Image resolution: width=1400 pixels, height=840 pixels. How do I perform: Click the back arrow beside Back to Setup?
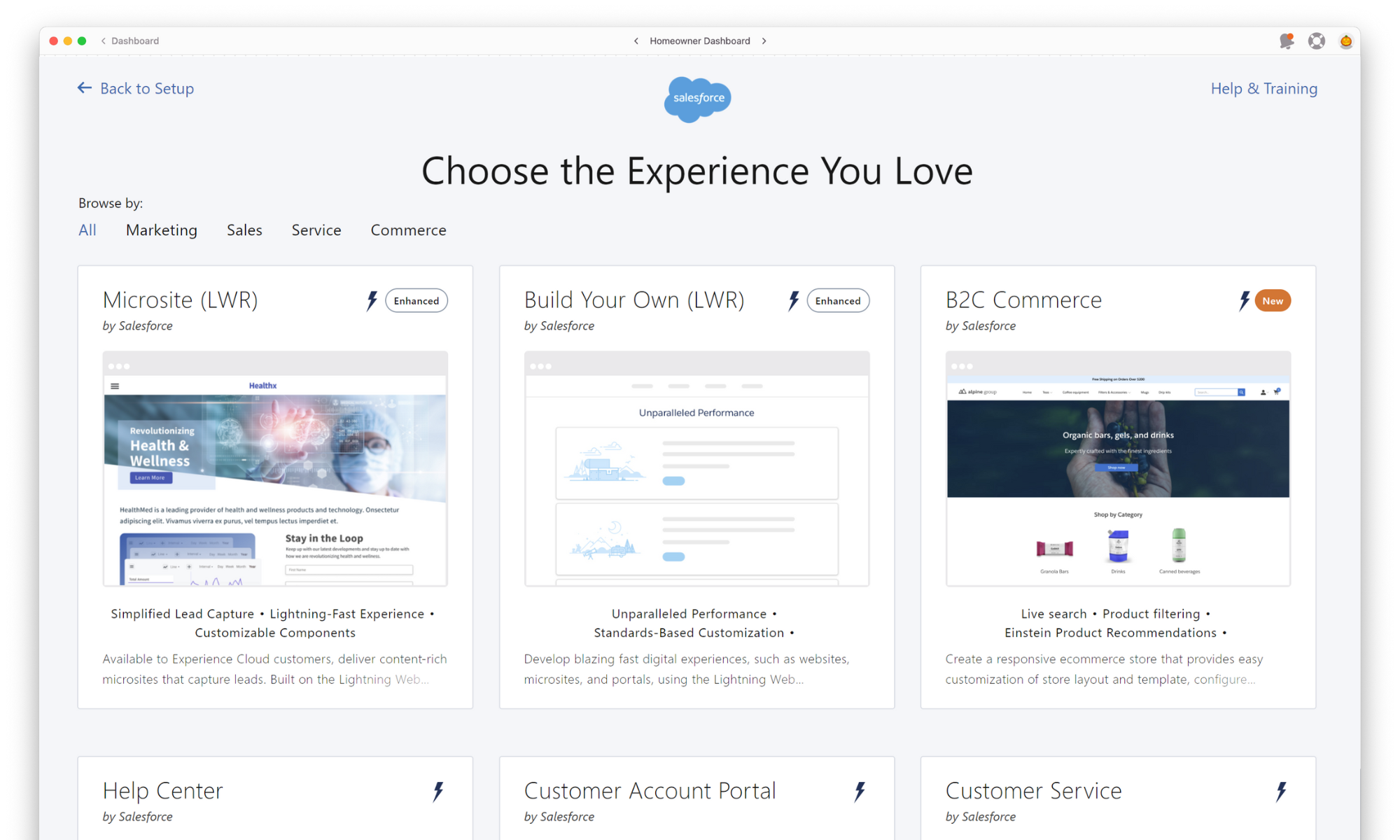pyautogui.click(x=84, y=87)
